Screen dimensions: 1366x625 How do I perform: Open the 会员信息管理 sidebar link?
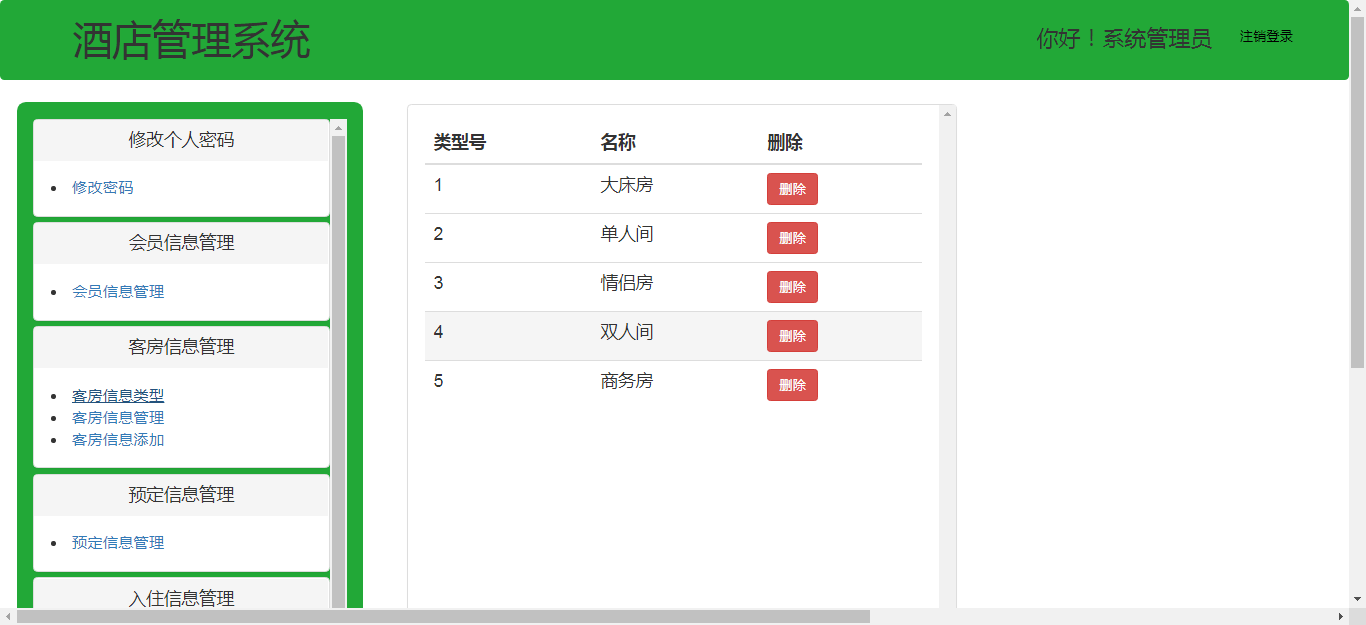(x=118, y=292)
